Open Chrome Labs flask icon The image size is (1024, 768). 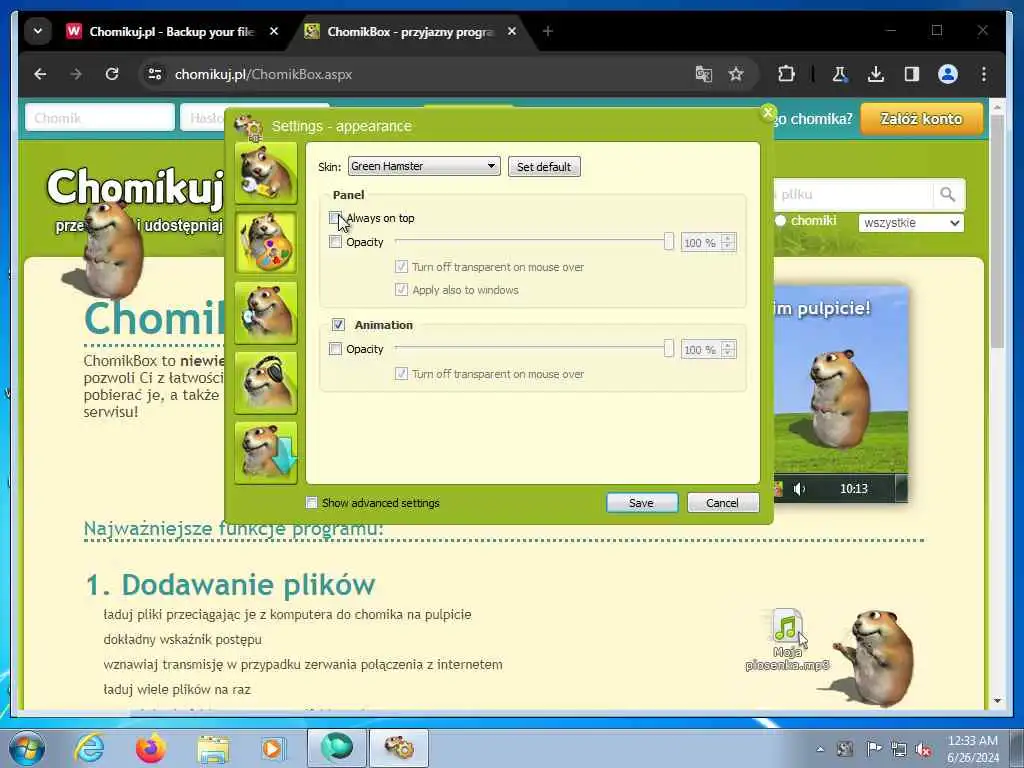840,74
